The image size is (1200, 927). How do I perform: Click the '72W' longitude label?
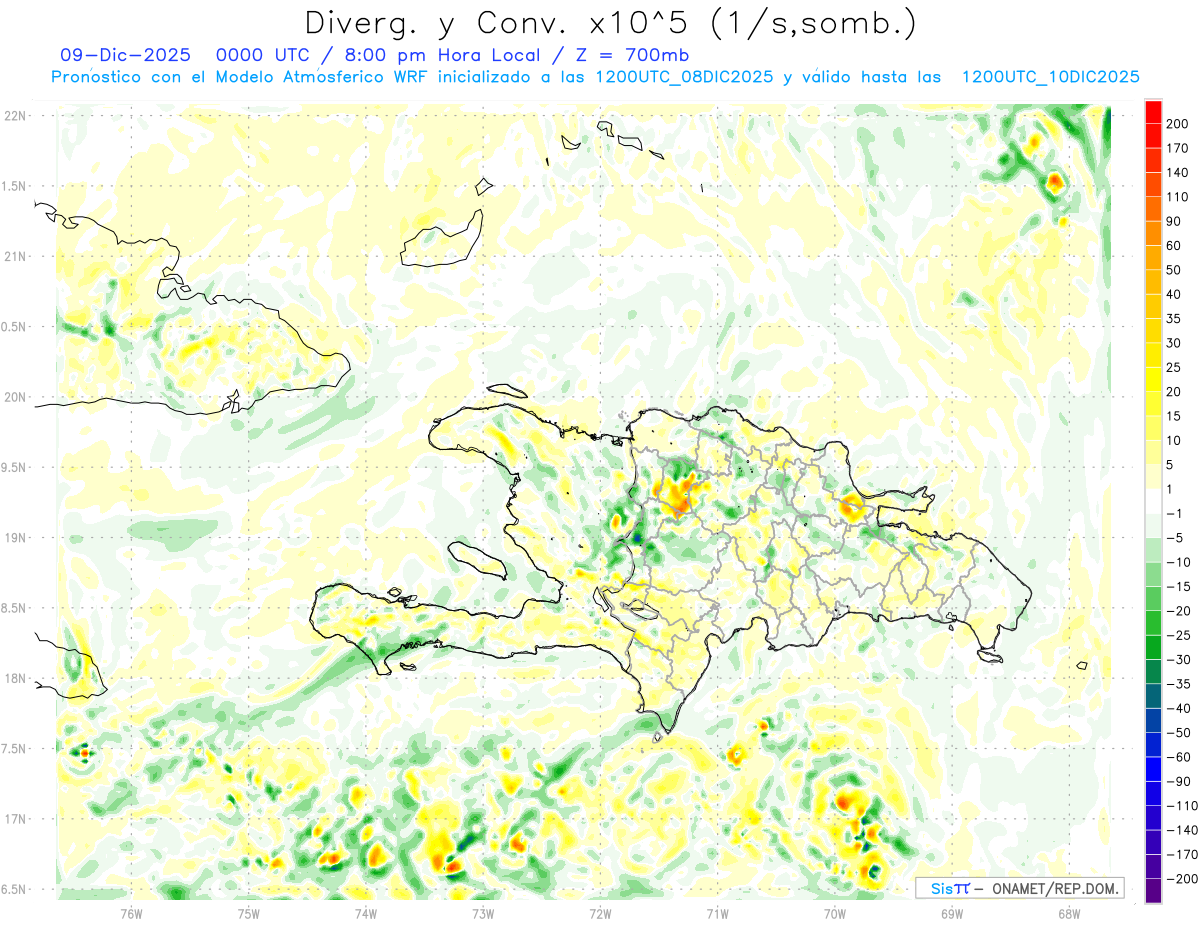(x=600, y=913)
